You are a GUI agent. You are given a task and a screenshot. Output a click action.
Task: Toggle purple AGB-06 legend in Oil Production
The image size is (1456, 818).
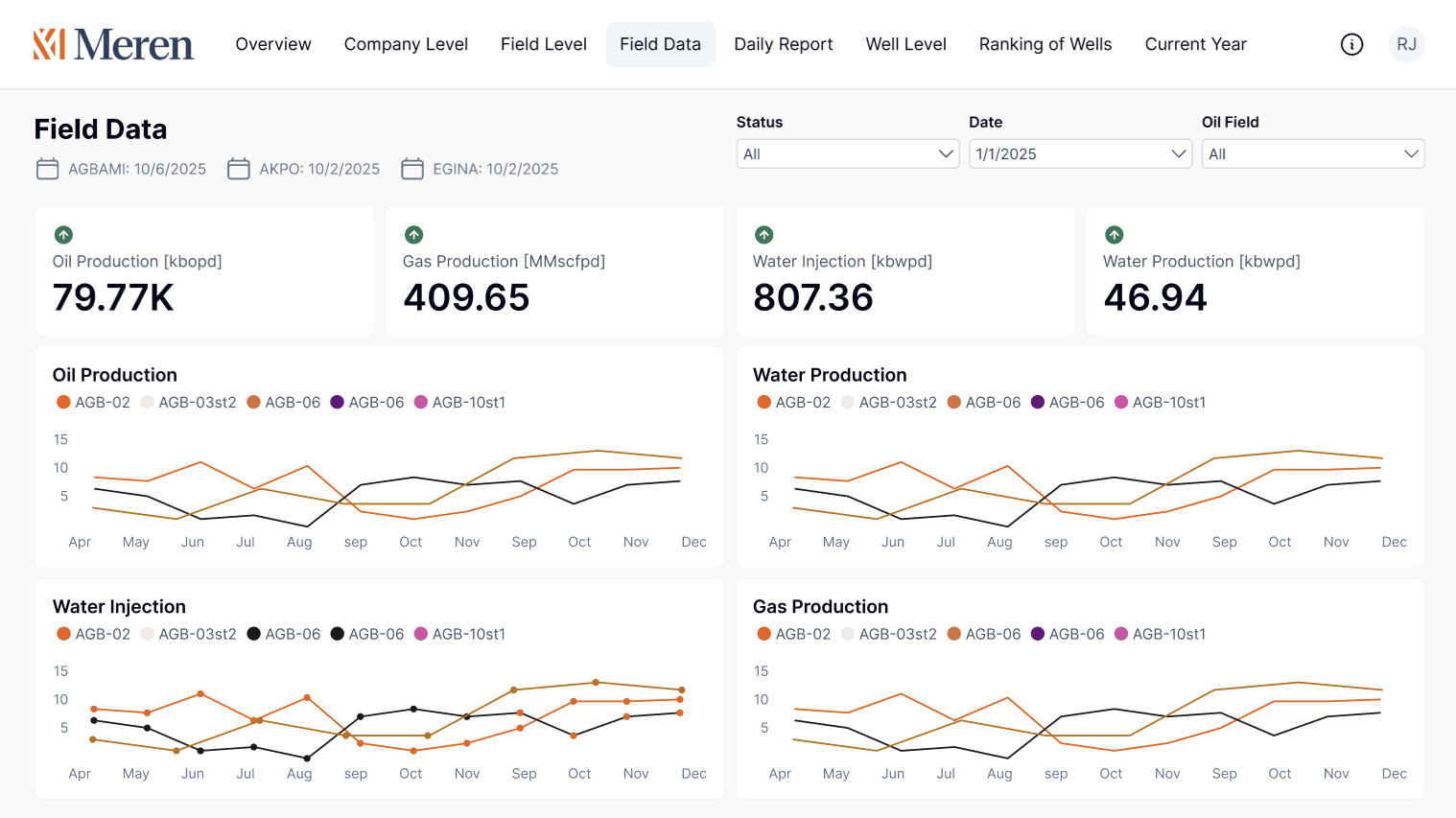pos(367,402)
